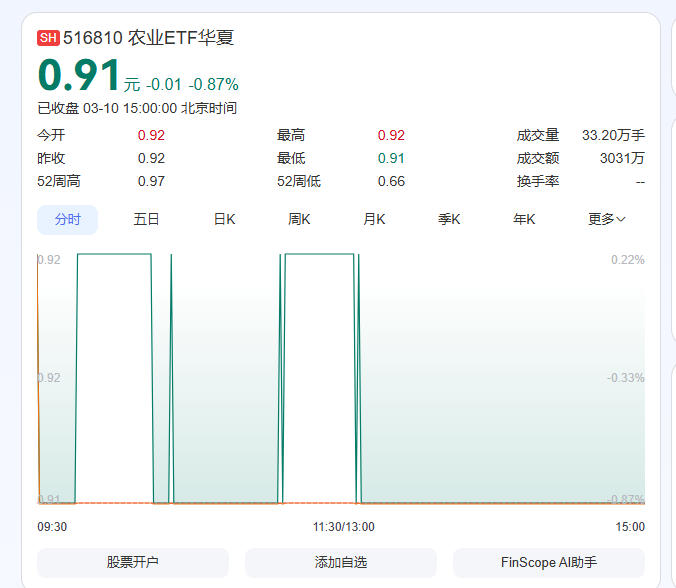Click the large 0.91 current price
Viewport: 676px width, 588px height.
[x=78, y=76]
